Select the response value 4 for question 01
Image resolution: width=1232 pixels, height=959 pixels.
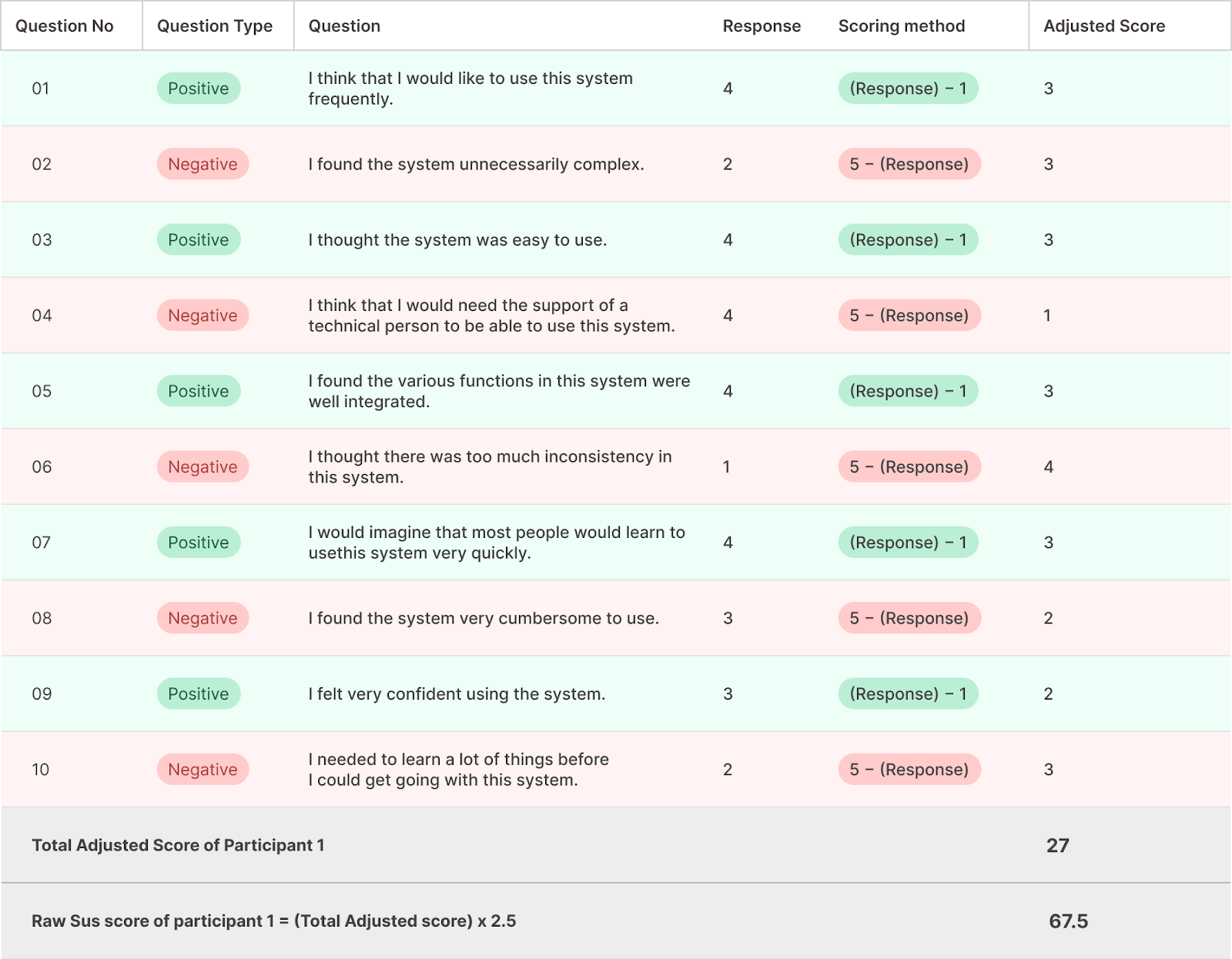pos(726,88)
